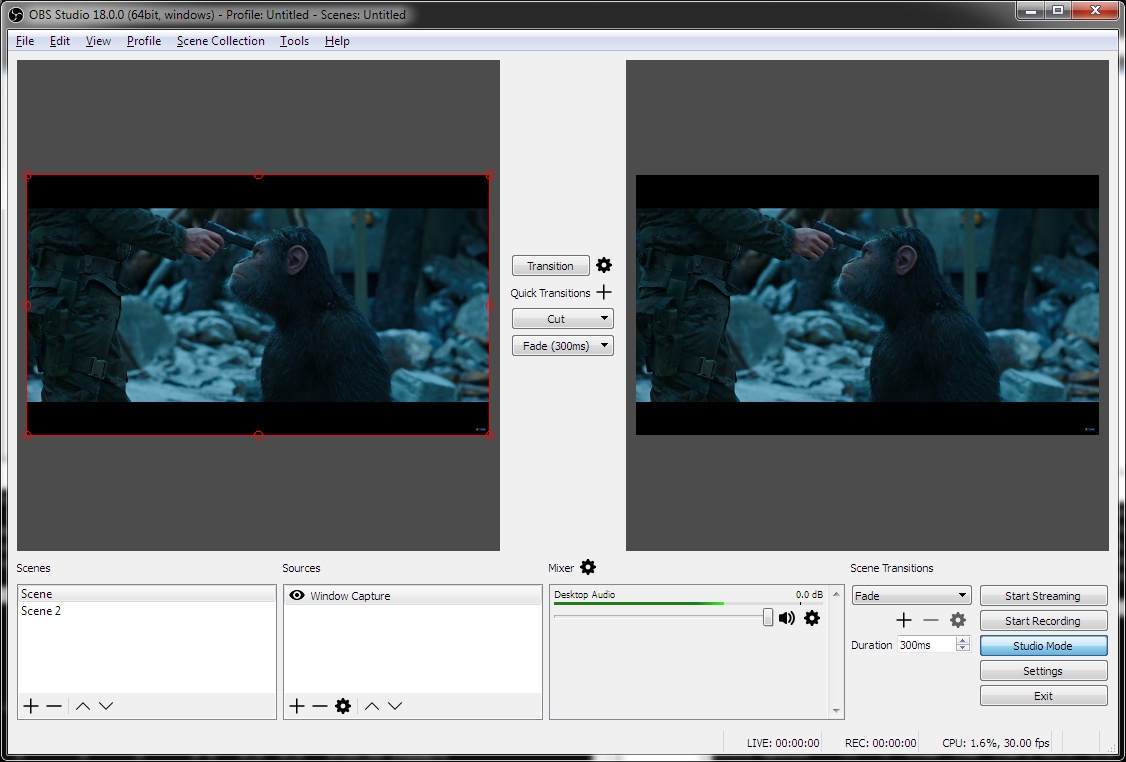Open the Cut quick transition dropdown

pyautogui.click(x=562, y=318)
